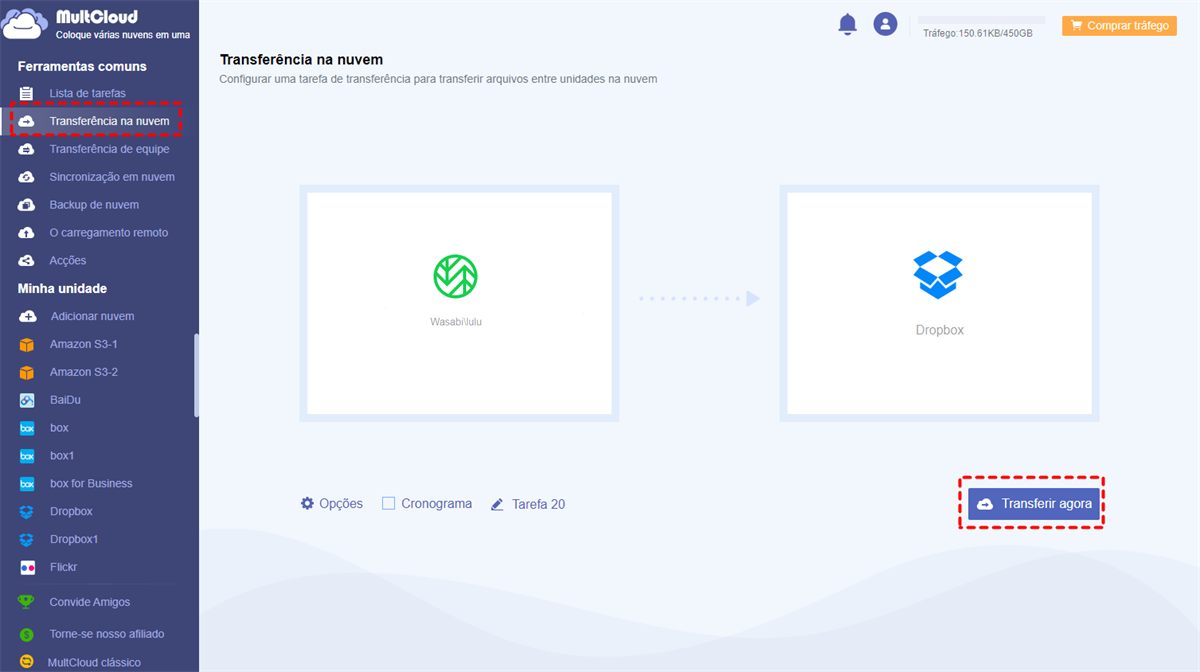Click the Wasabi/lulu label text
This screenshot has height=672, width=1200.
pyautogui.click(x=455, y=323)
